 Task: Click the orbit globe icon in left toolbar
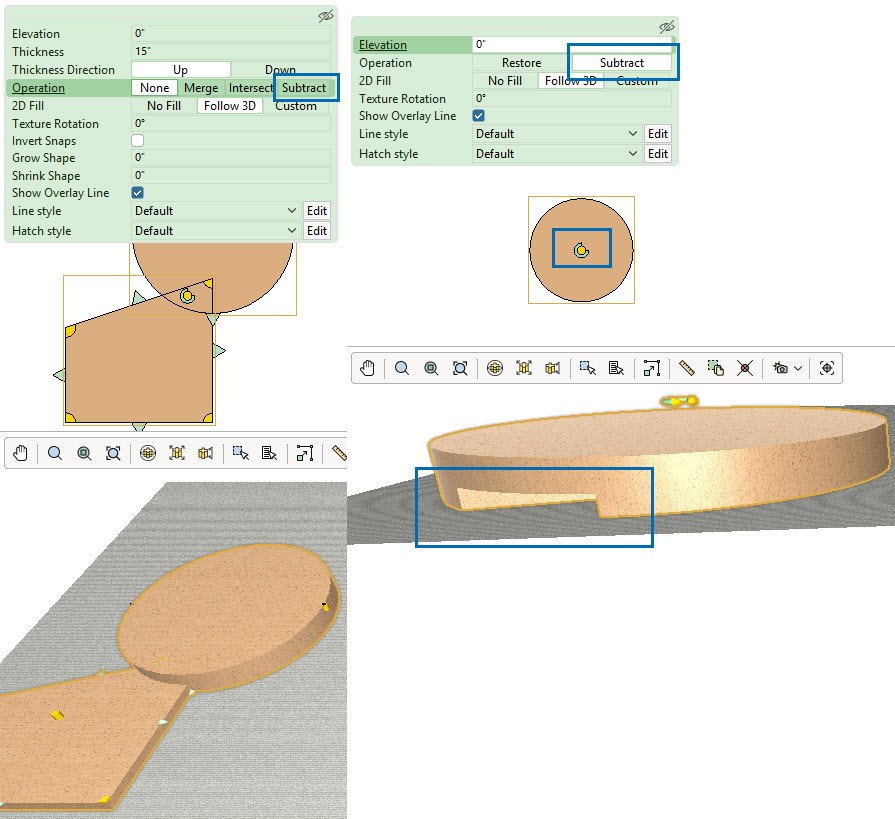click(x=148, y=454)
